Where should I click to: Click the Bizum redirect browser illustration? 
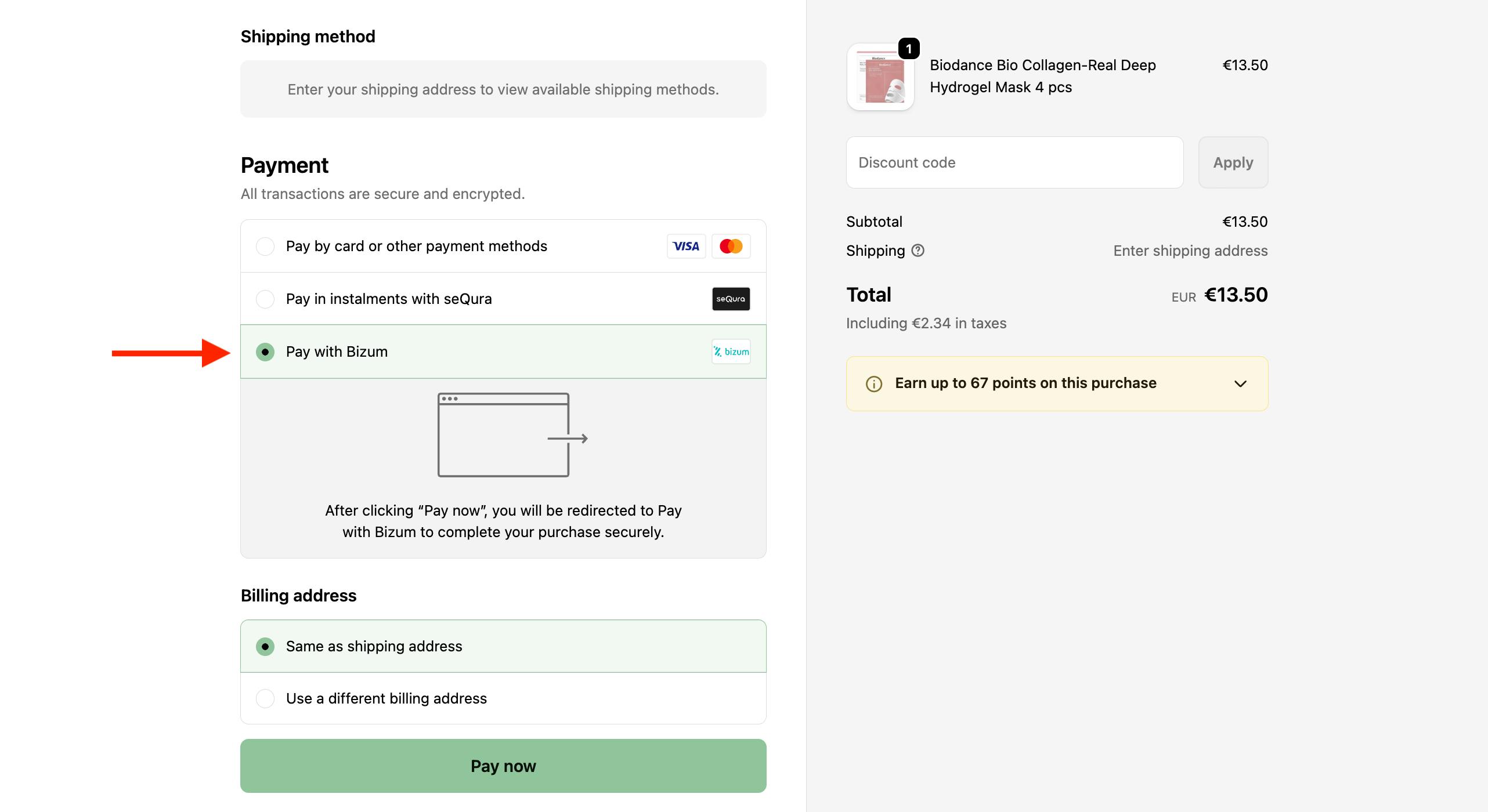click(503, 435)
